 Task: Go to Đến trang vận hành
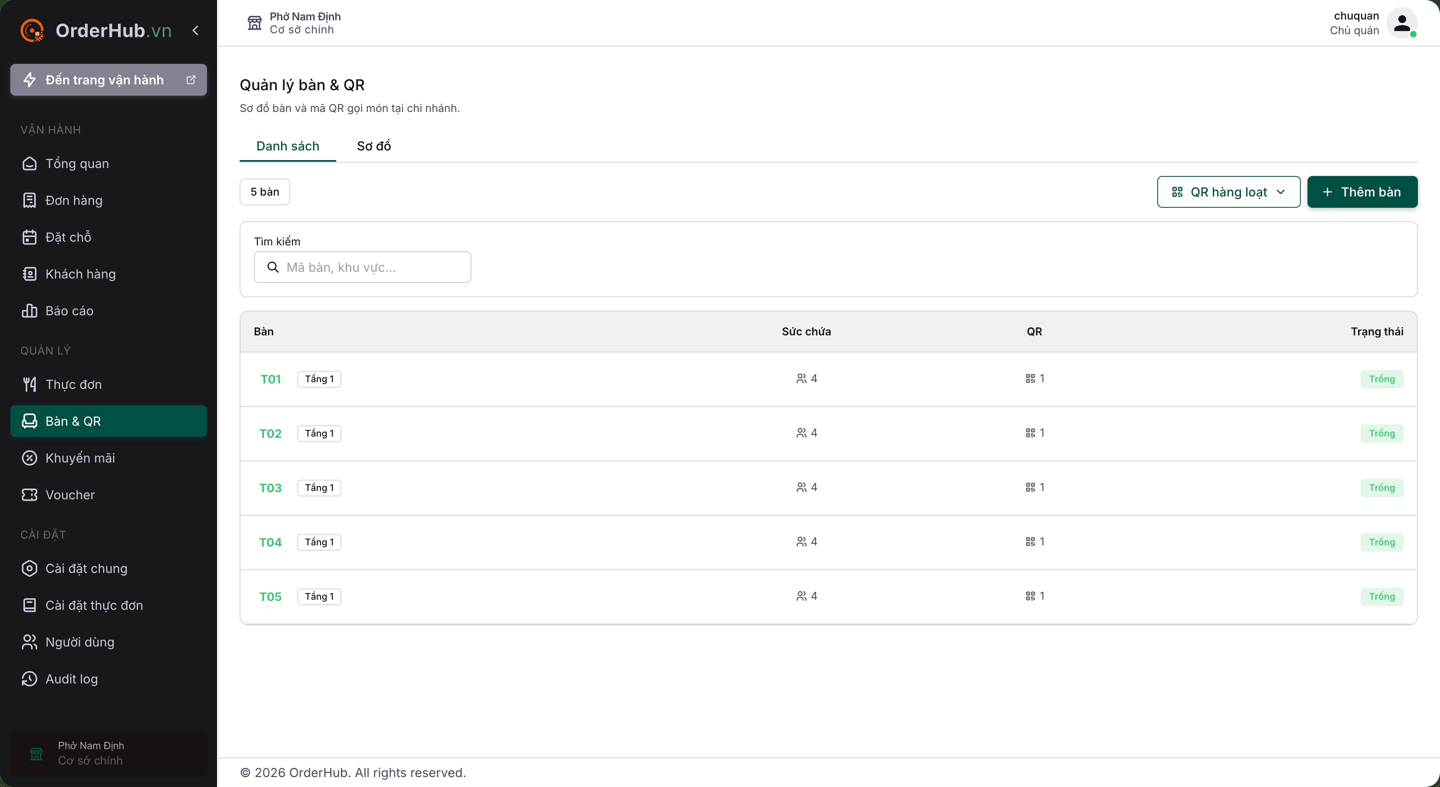coord(108,80)
